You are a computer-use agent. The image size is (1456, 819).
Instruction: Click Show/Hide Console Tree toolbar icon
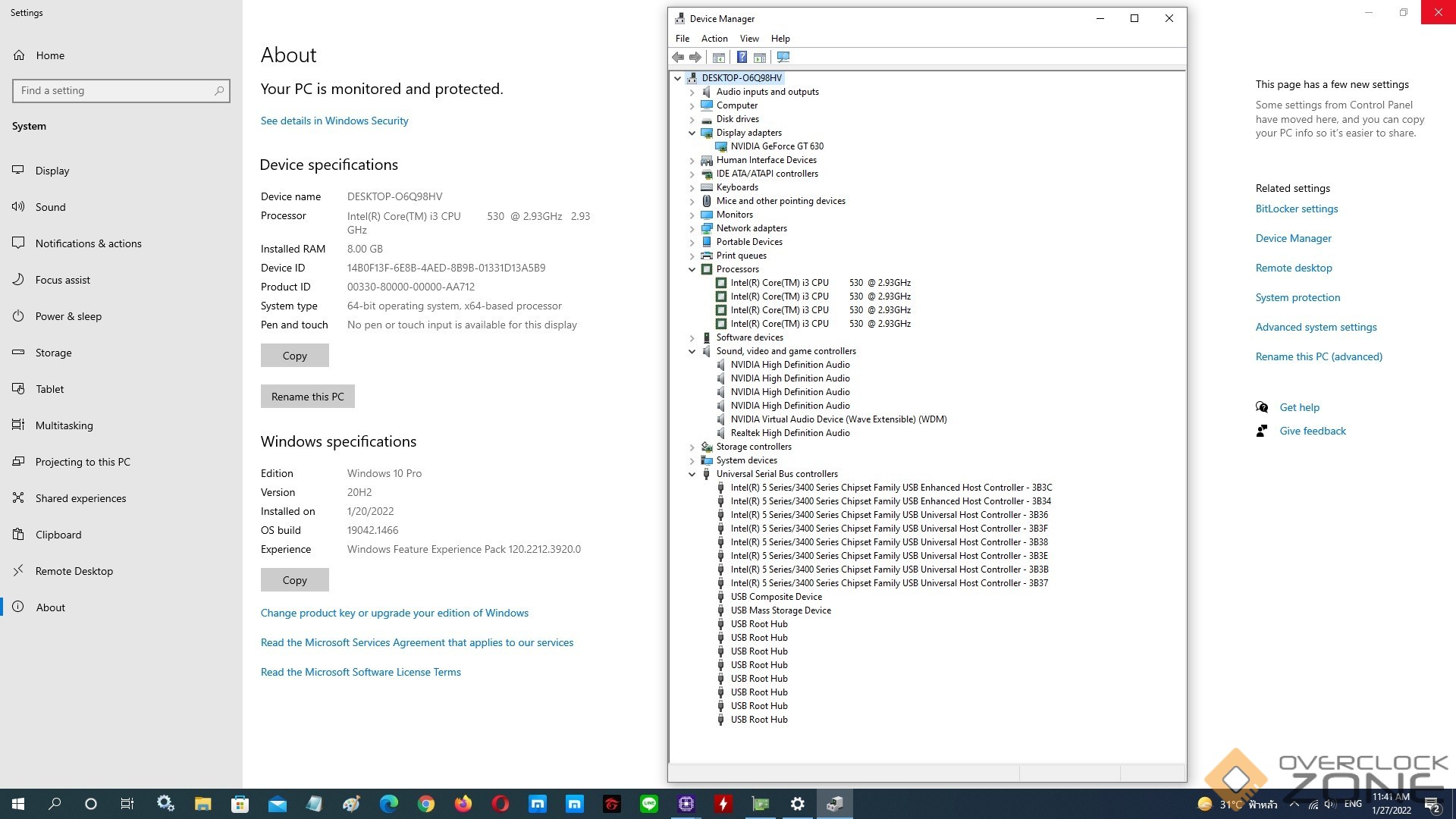pos(719,58)
